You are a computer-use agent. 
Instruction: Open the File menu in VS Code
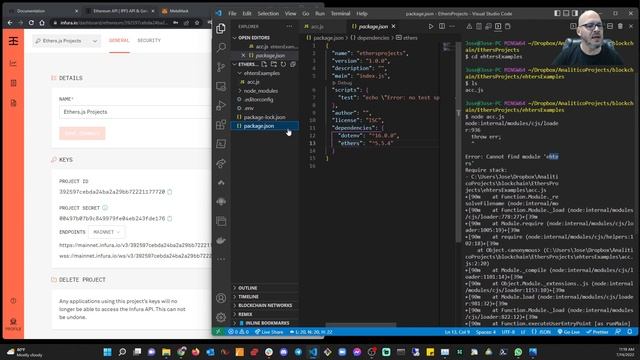[x=232, y=13]
